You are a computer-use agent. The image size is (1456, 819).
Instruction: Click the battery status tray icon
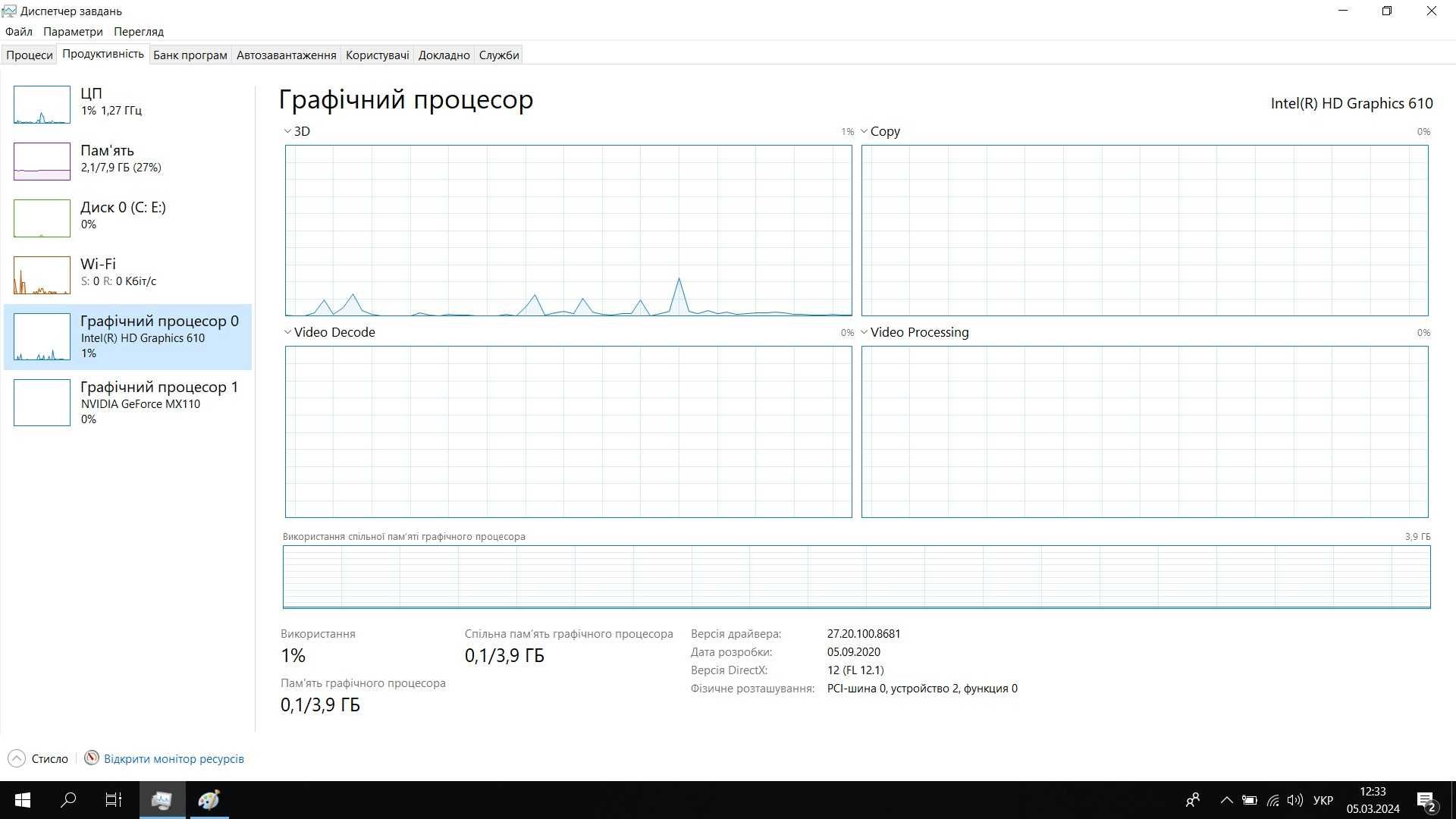click(1249, 800)
